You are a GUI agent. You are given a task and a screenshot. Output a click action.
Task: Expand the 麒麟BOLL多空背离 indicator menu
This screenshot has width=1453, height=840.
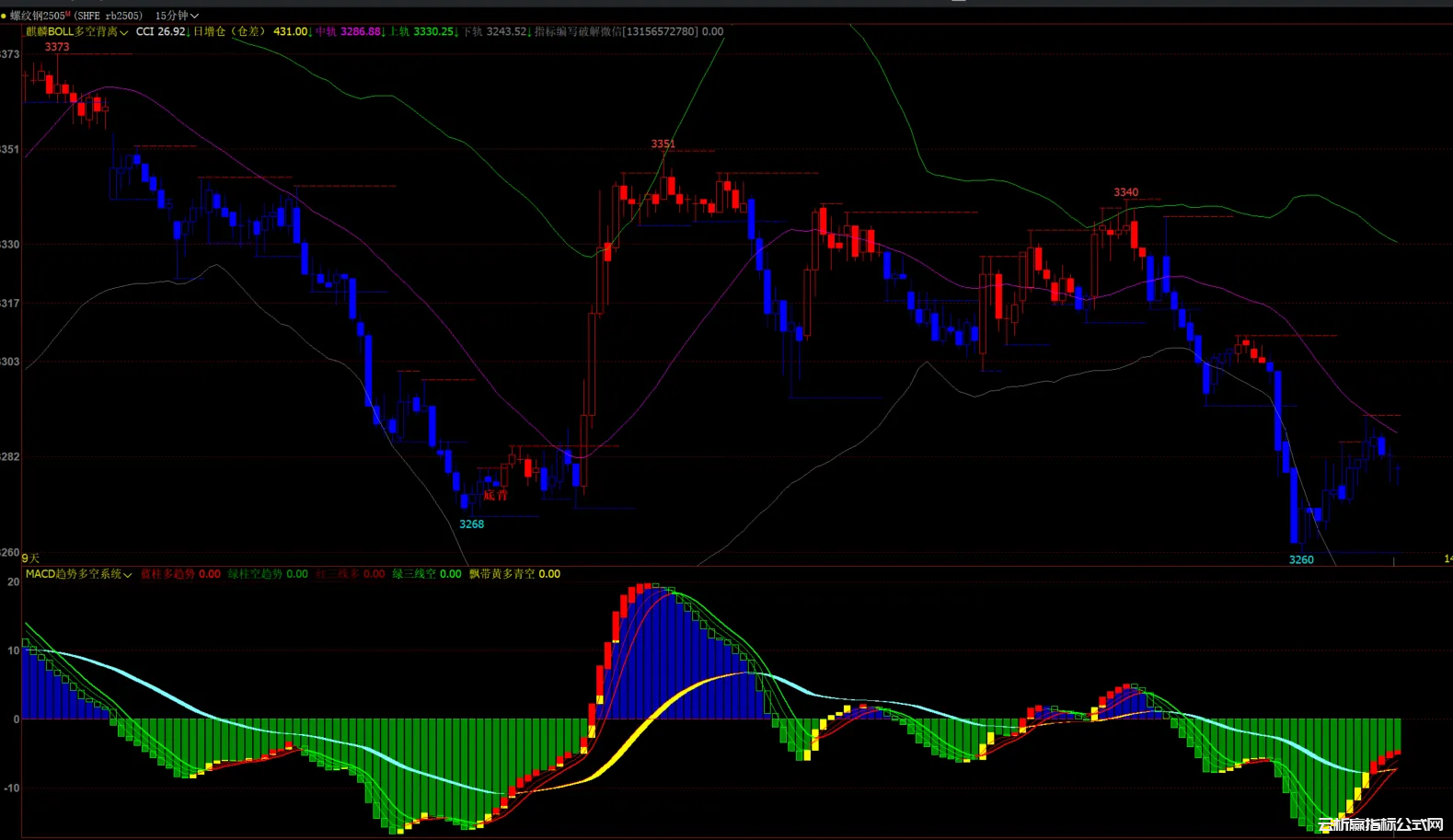(78, 31)
